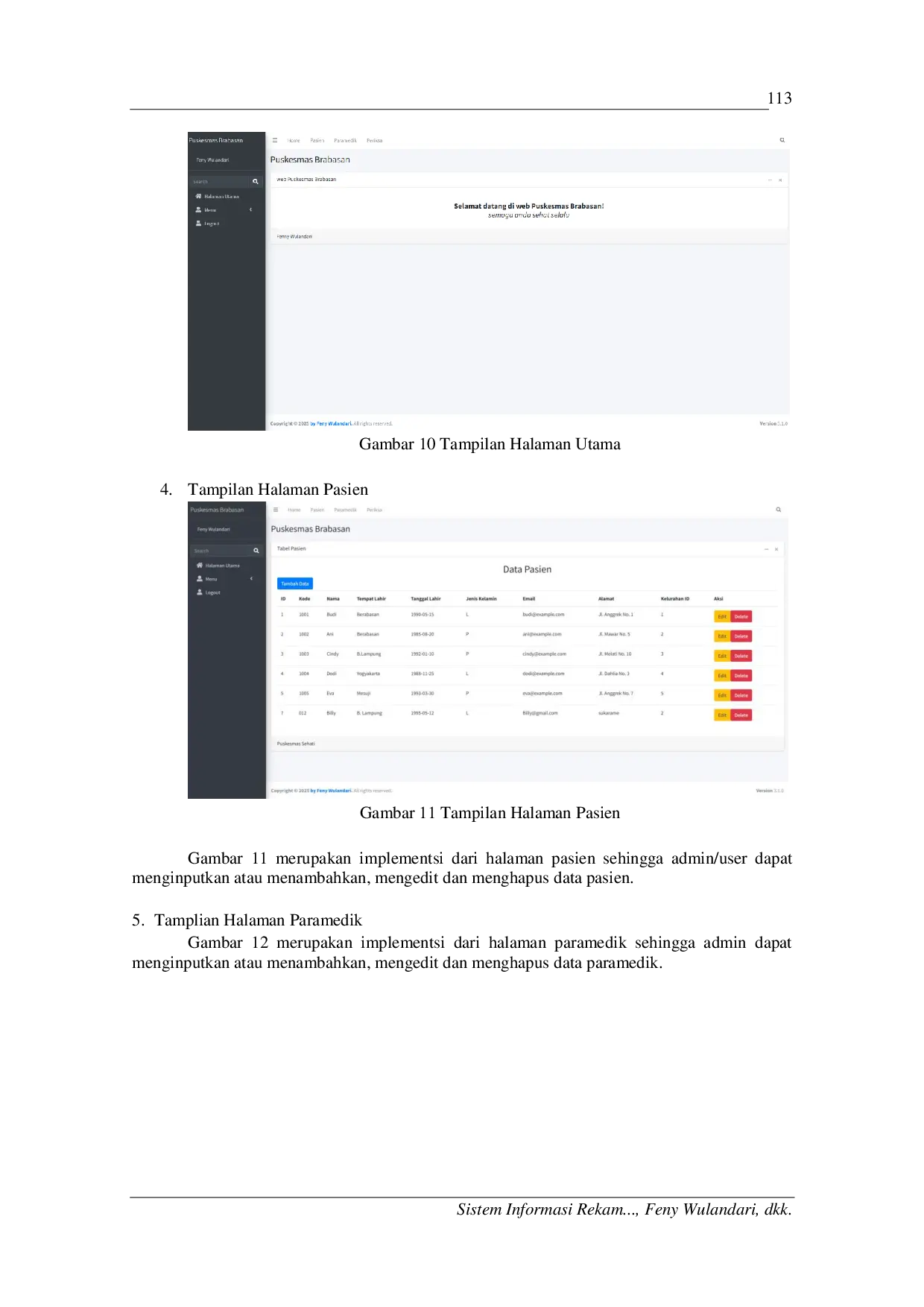Open Paramedik tab in Halaman Utama screenshot navbar
The image size is (924, 1307).
345,140
